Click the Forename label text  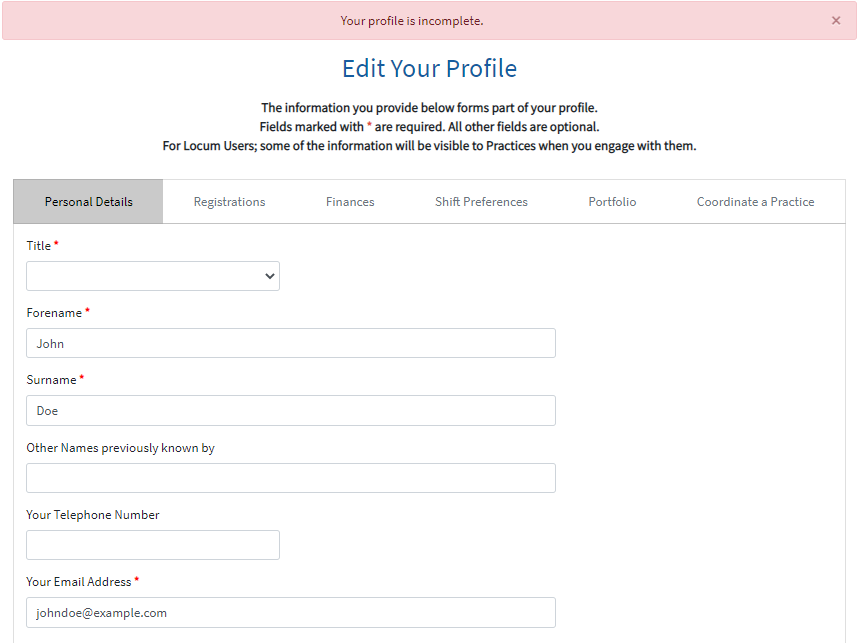pos(54,313)
